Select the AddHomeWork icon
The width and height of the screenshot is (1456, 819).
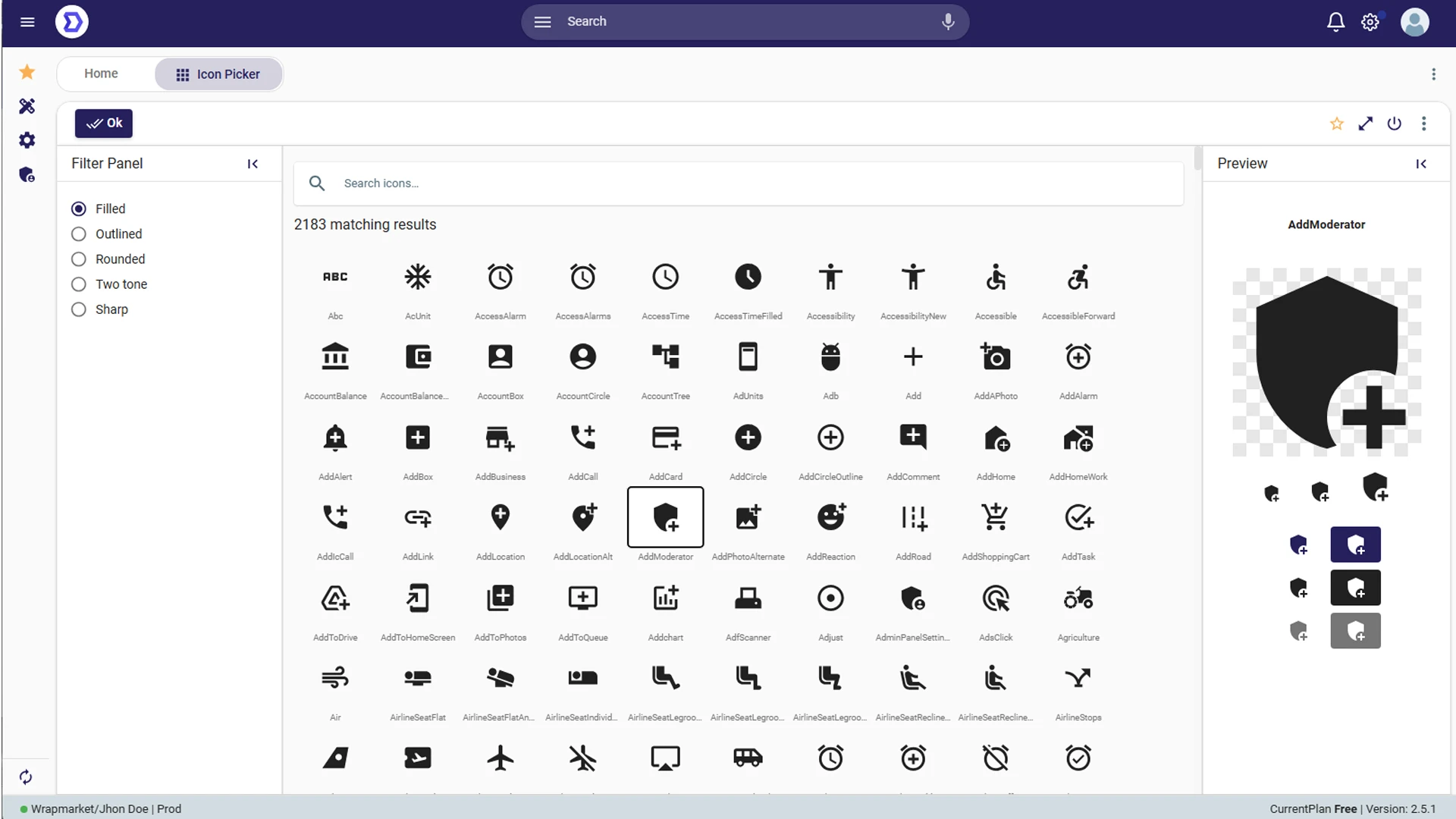click(x=1078, y=438)
